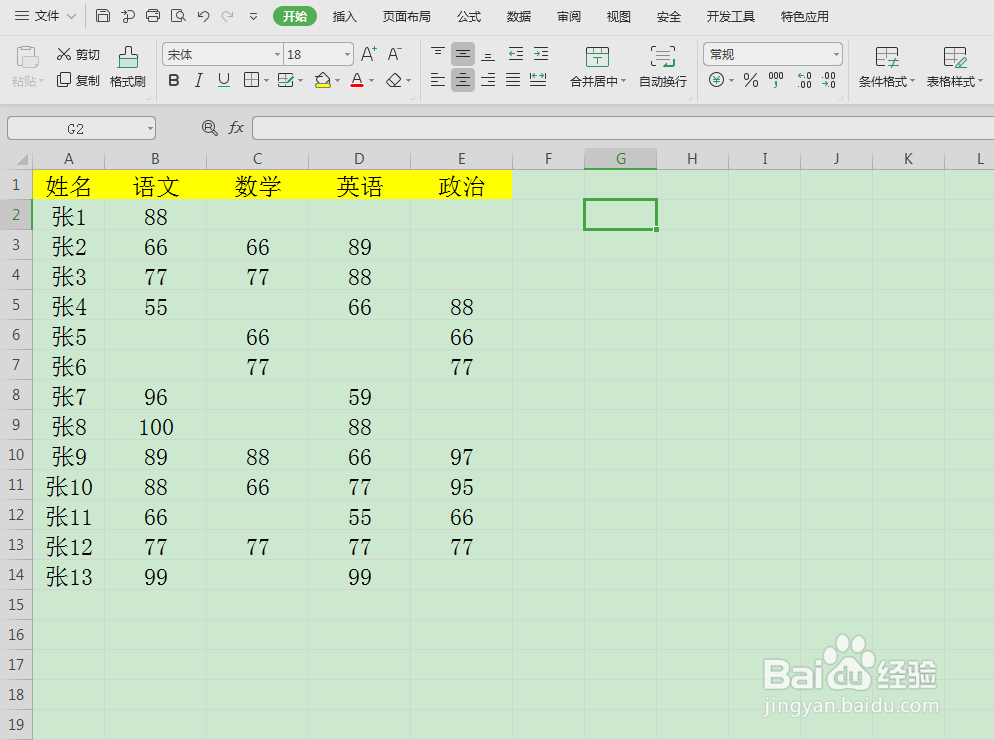Redo the last action
The width and height of the screenshot is (994, 740).
(228, 16)
